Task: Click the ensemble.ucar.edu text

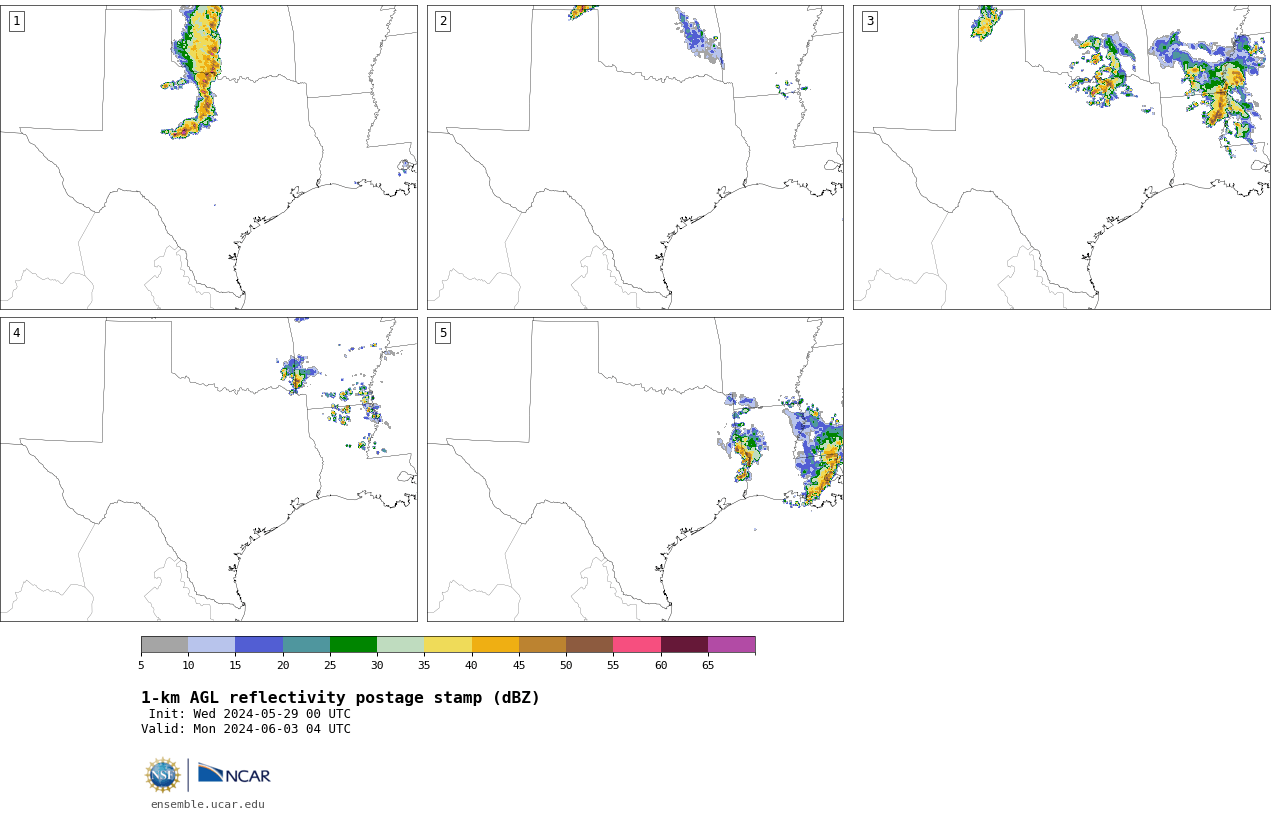Action: click(x=208, y=804)
